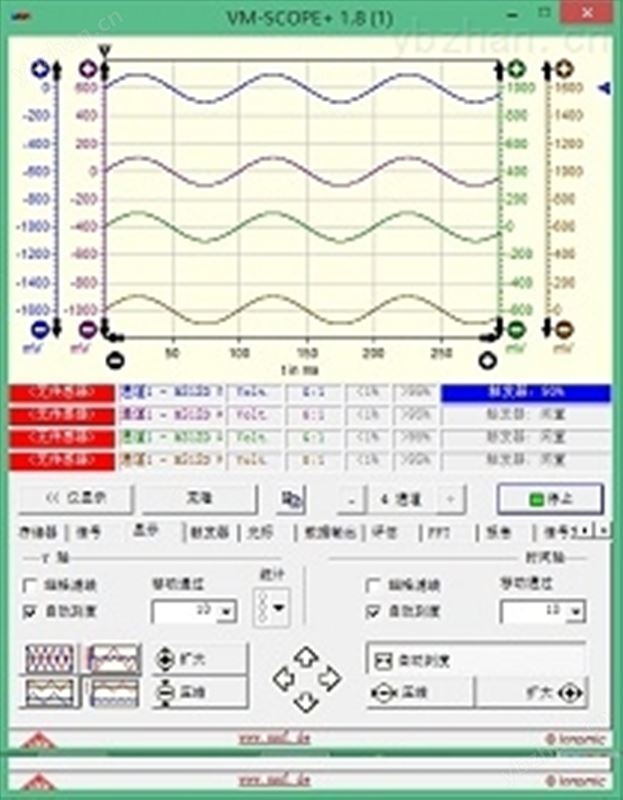Enable time-axis link channels checkbox
This screenshot has width=623, height=800.
point(373,586)
